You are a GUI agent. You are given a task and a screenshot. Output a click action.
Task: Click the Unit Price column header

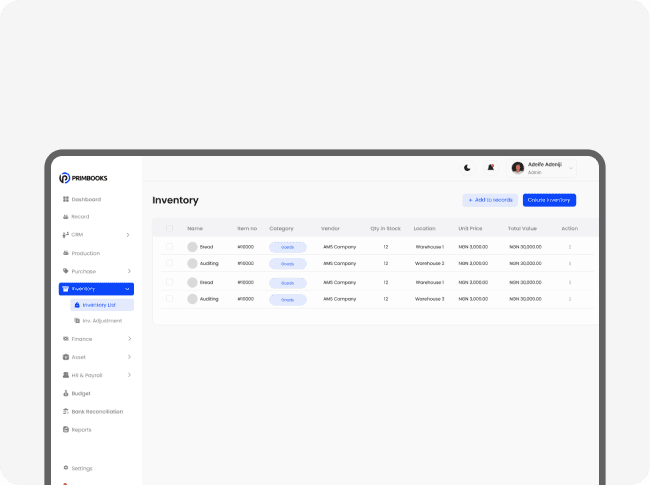(x=470, y=228)
